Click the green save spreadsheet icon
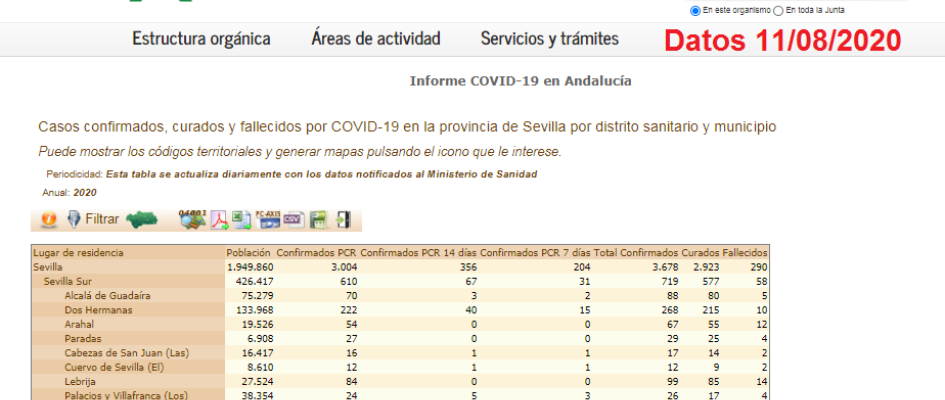Image resolution: width=945 pixels, height=400 pixels. (318, 220)
